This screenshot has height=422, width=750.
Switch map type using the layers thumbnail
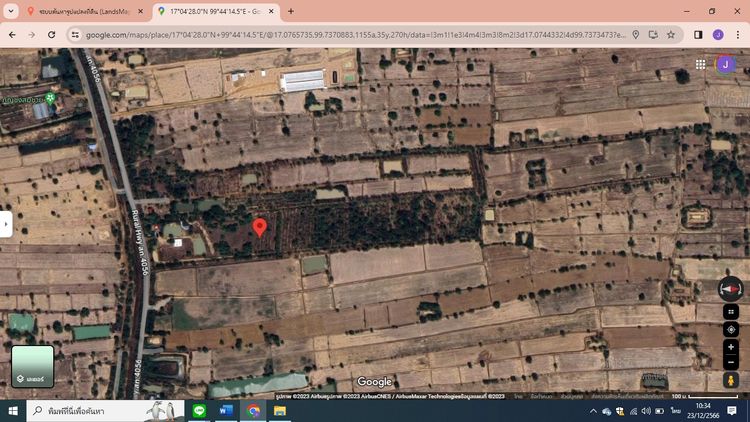(32, 366)
